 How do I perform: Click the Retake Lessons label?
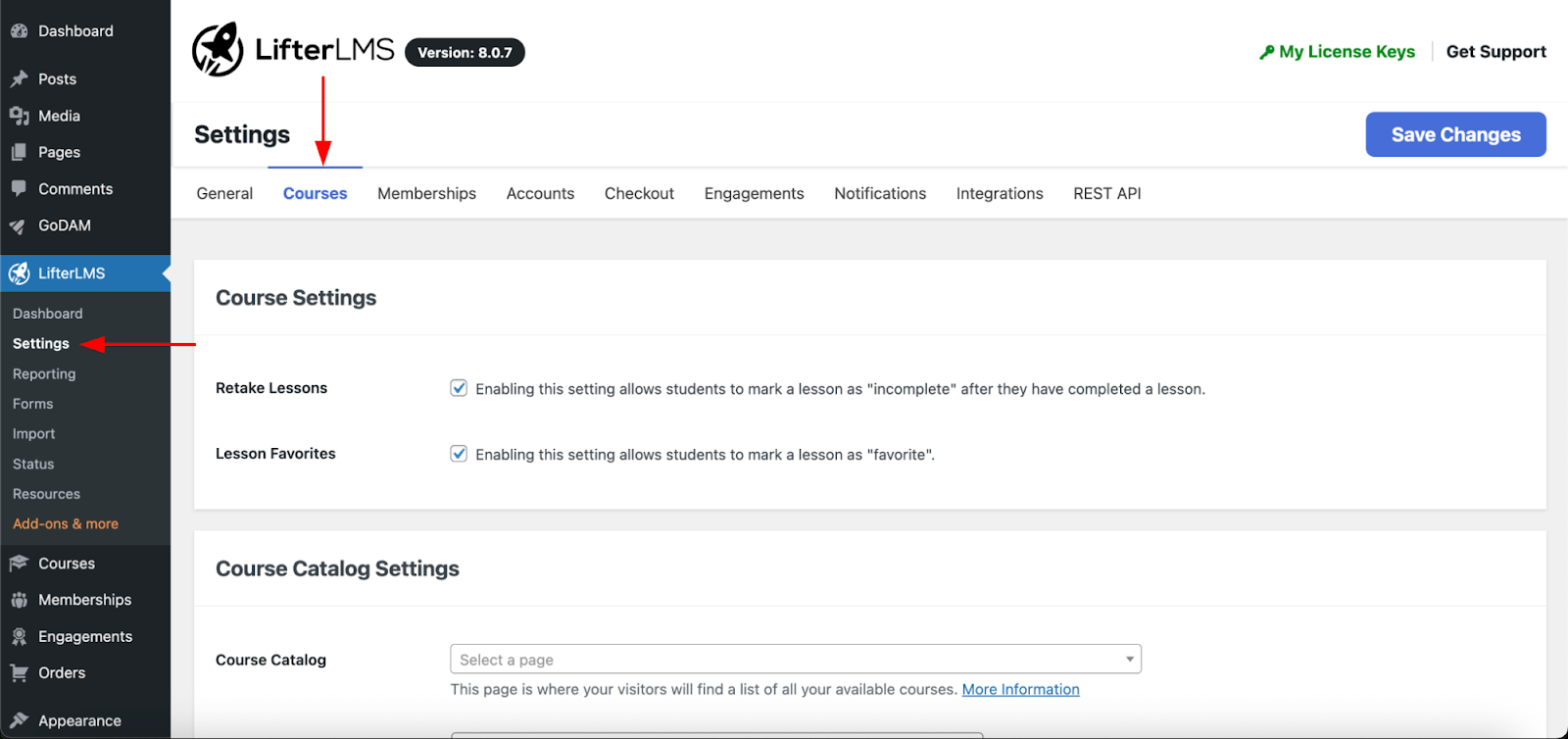point(271,388)
